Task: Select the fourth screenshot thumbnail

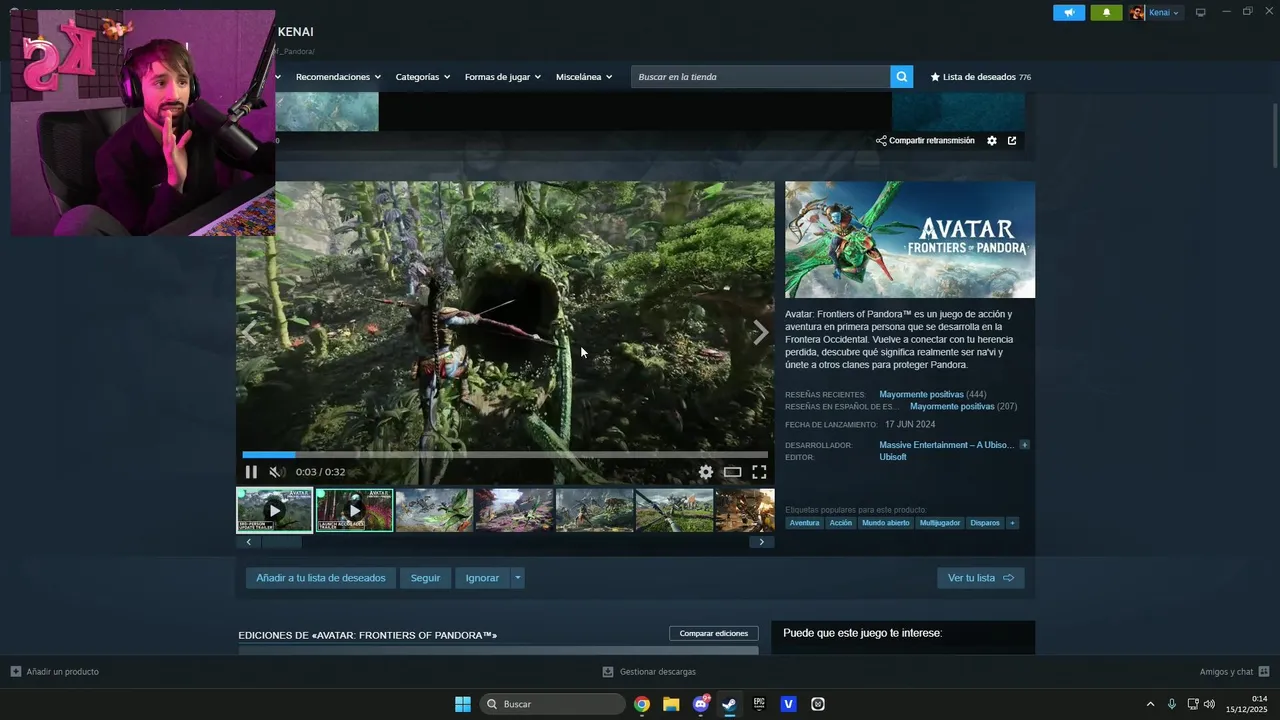Action: click(514, 510)
